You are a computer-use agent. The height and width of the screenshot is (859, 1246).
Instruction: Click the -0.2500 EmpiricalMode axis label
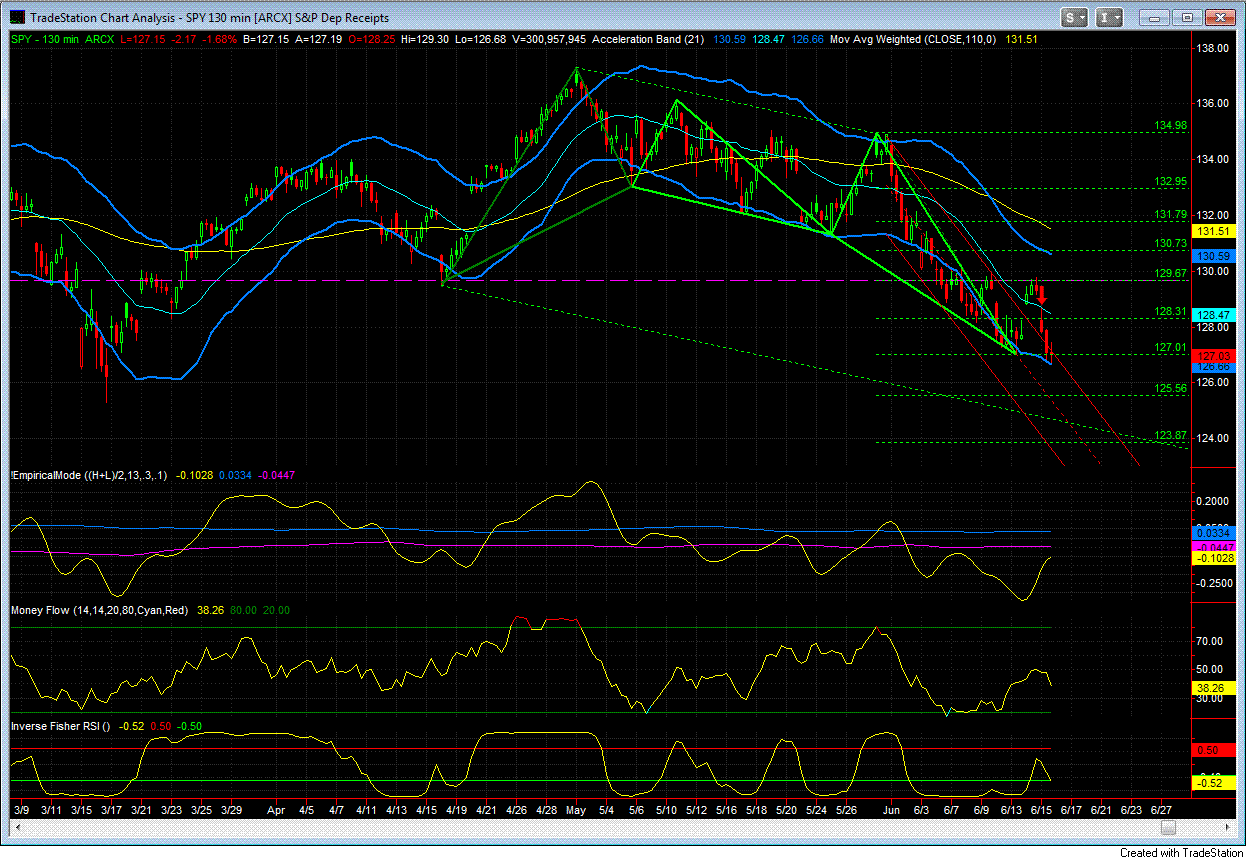[1214, 583]
